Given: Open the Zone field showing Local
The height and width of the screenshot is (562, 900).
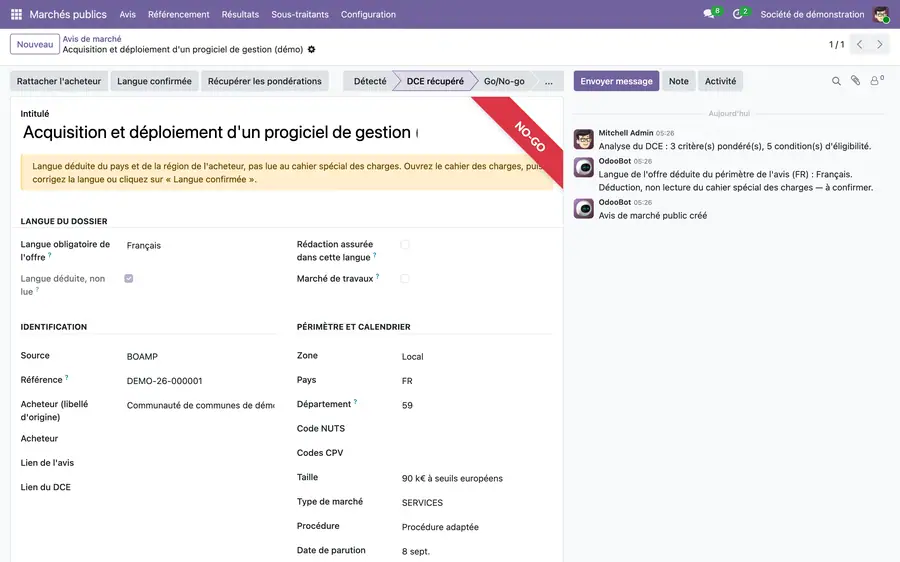Looking at the screenshot, I should coord(476,356).
